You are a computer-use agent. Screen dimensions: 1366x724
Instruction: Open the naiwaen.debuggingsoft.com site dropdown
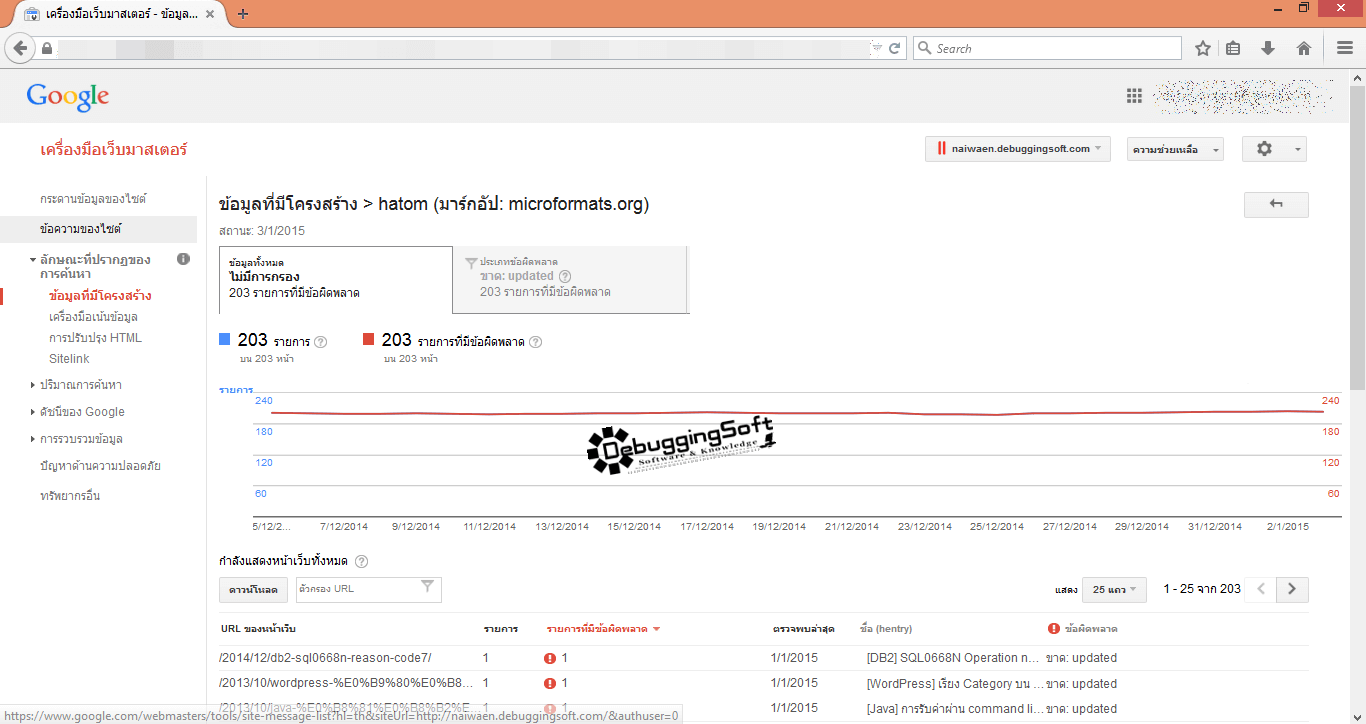click(x=1017, y=149)
